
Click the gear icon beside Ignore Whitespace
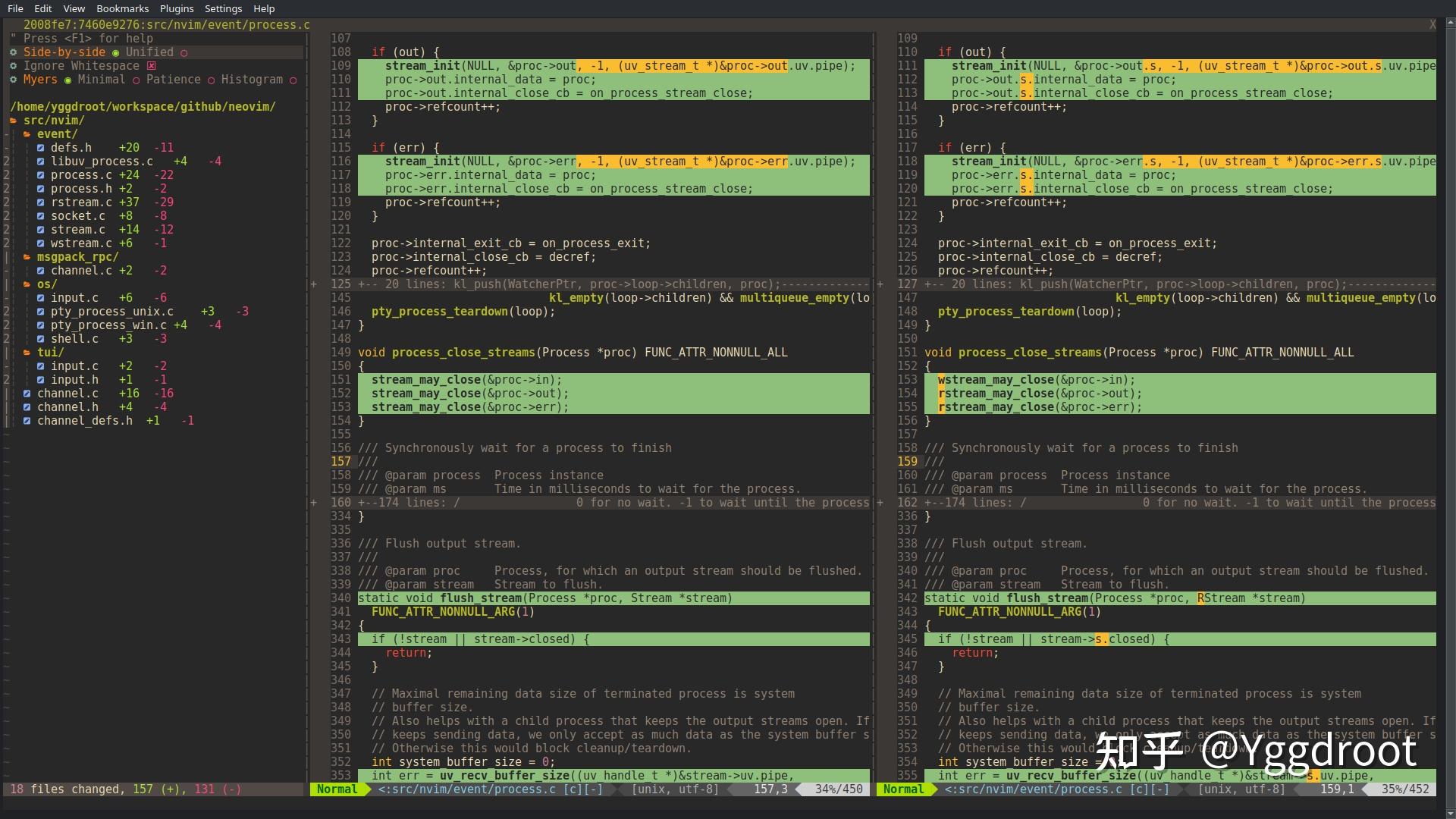click(14, 66)
